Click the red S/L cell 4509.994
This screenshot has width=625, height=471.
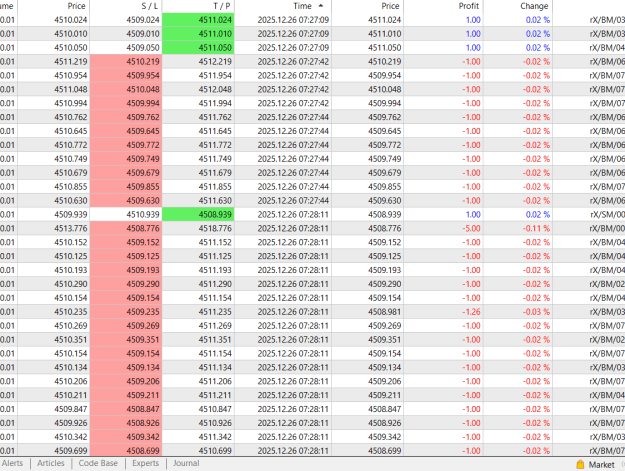pyautogui.click(x=126, y=103)
